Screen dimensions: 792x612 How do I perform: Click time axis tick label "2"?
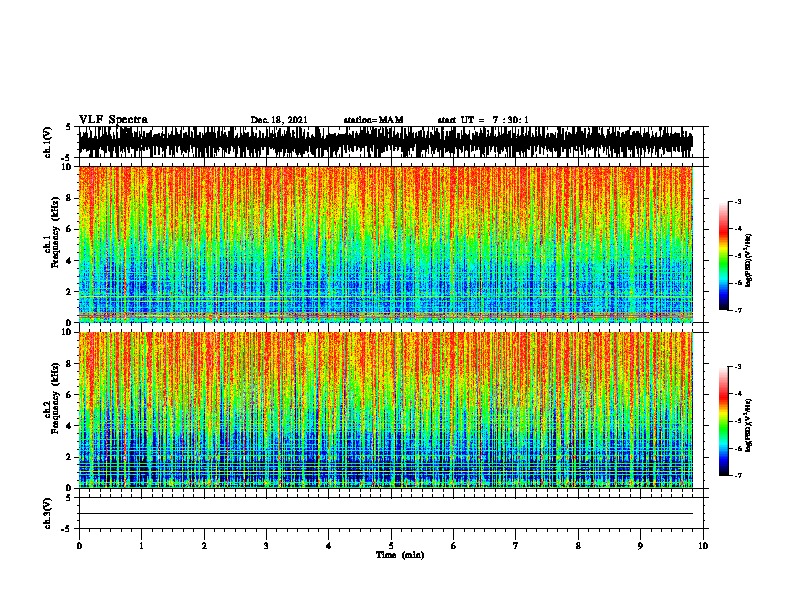pos(204,546)
